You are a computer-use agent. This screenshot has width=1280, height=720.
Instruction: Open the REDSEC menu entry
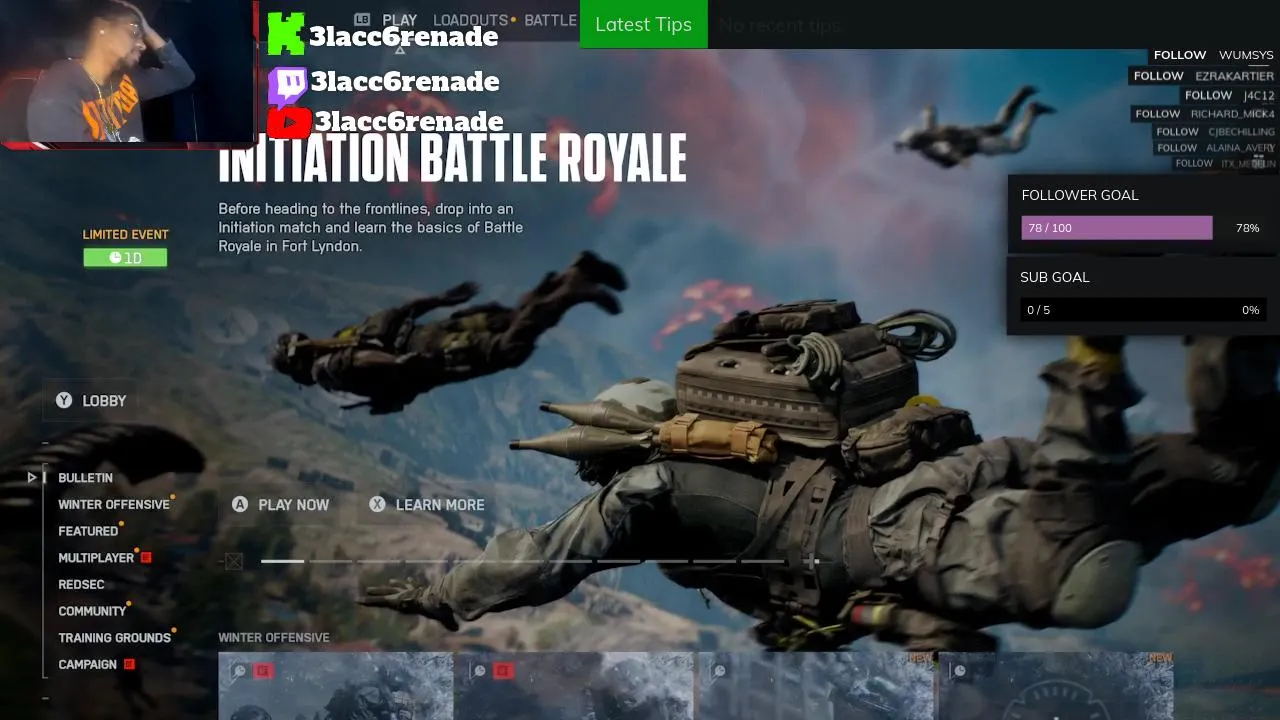[x=81, y=584]
